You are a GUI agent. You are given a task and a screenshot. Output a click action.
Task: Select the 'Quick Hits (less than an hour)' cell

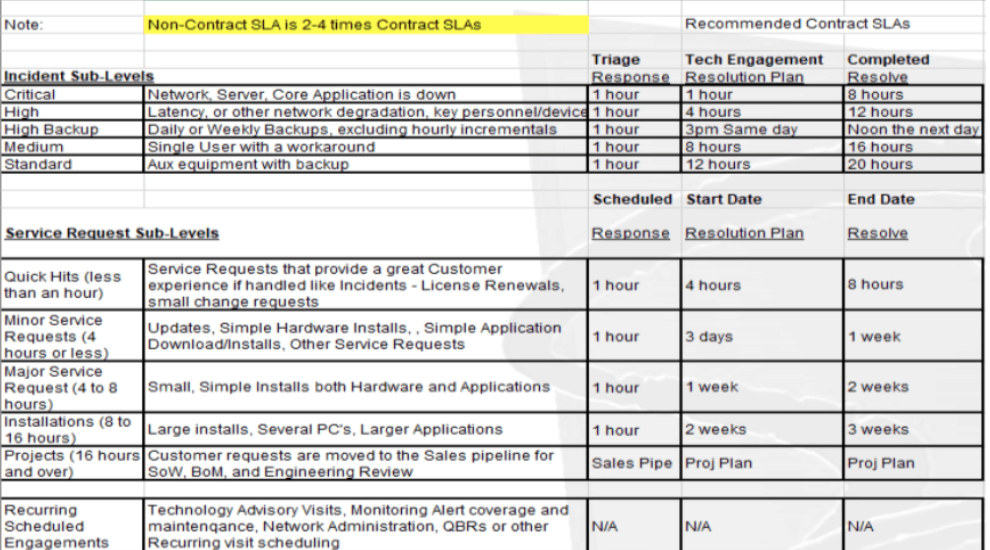[73, 284]
